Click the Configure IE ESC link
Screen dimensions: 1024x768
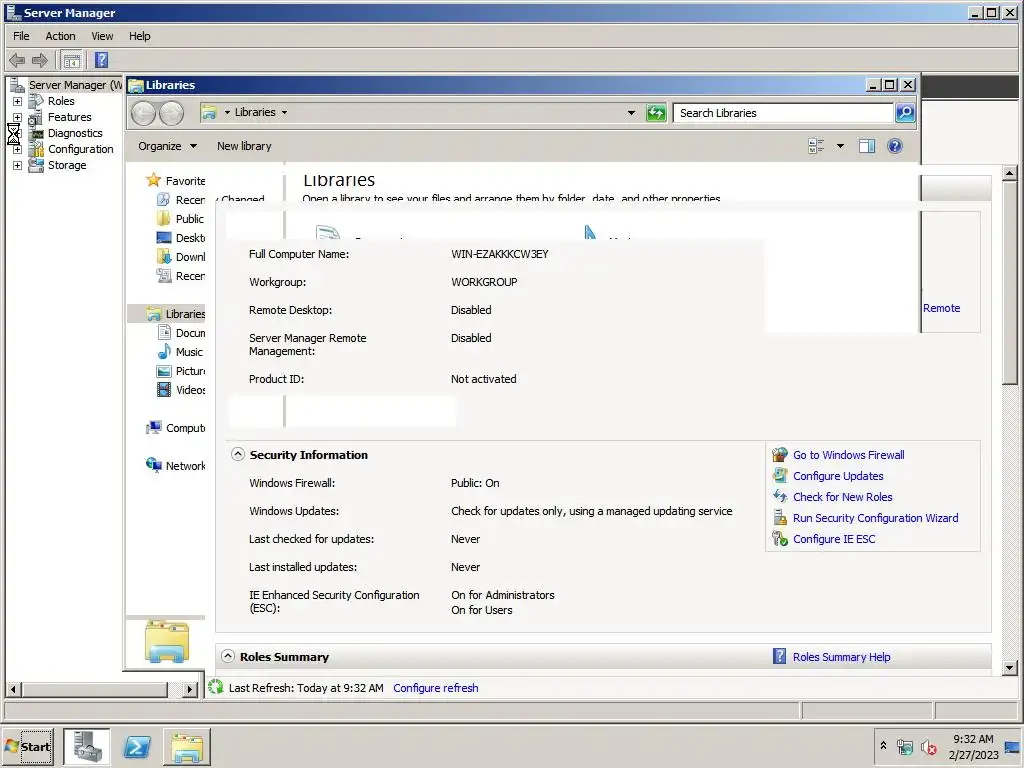[834, 539]
